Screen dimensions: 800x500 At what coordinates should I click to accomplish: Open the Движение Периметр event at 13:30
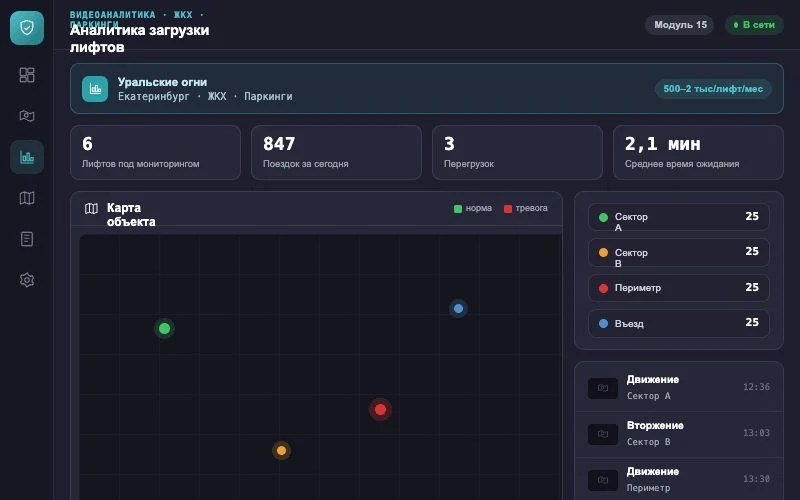pos(679,480)
